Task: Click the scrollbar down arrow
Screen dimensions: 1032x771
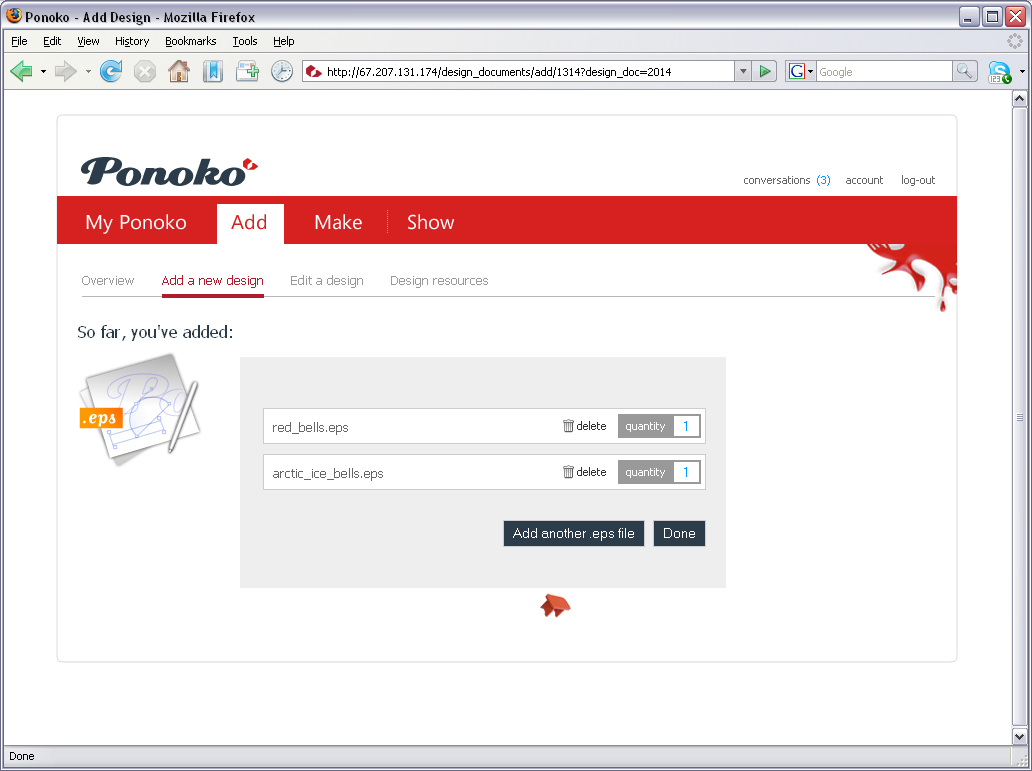Action: [1019, 736]
